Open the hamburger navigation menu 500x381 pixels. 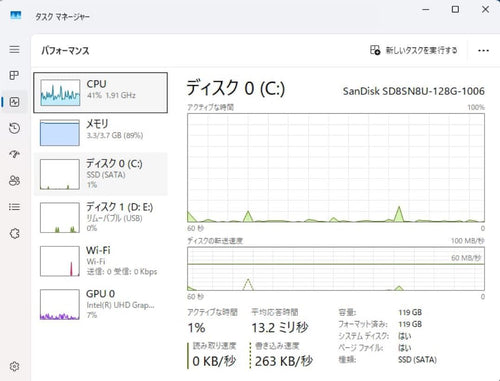tap(14, 50)
